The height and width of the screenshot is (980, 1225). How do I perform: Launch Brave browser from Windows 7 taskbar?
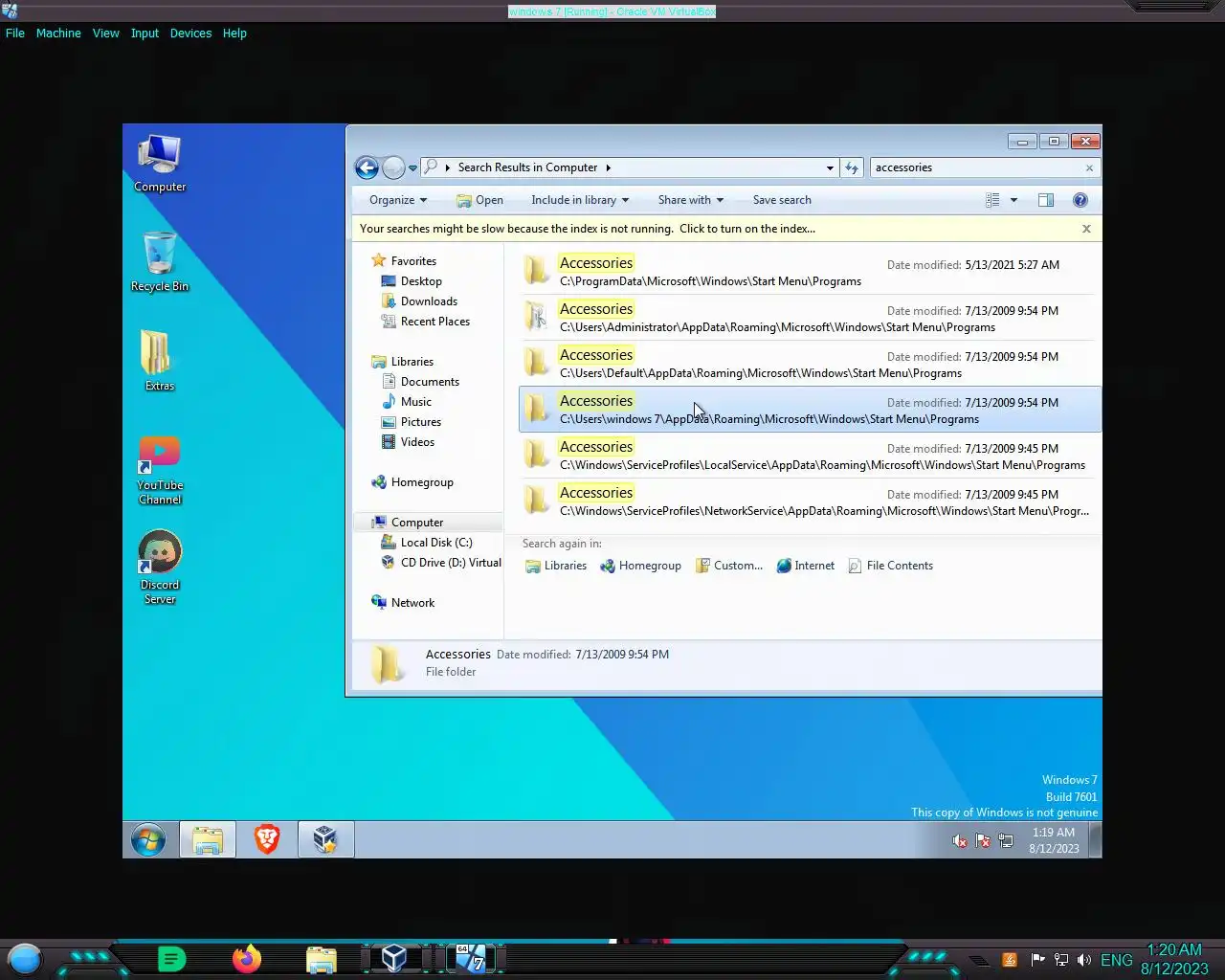(267, 840)
